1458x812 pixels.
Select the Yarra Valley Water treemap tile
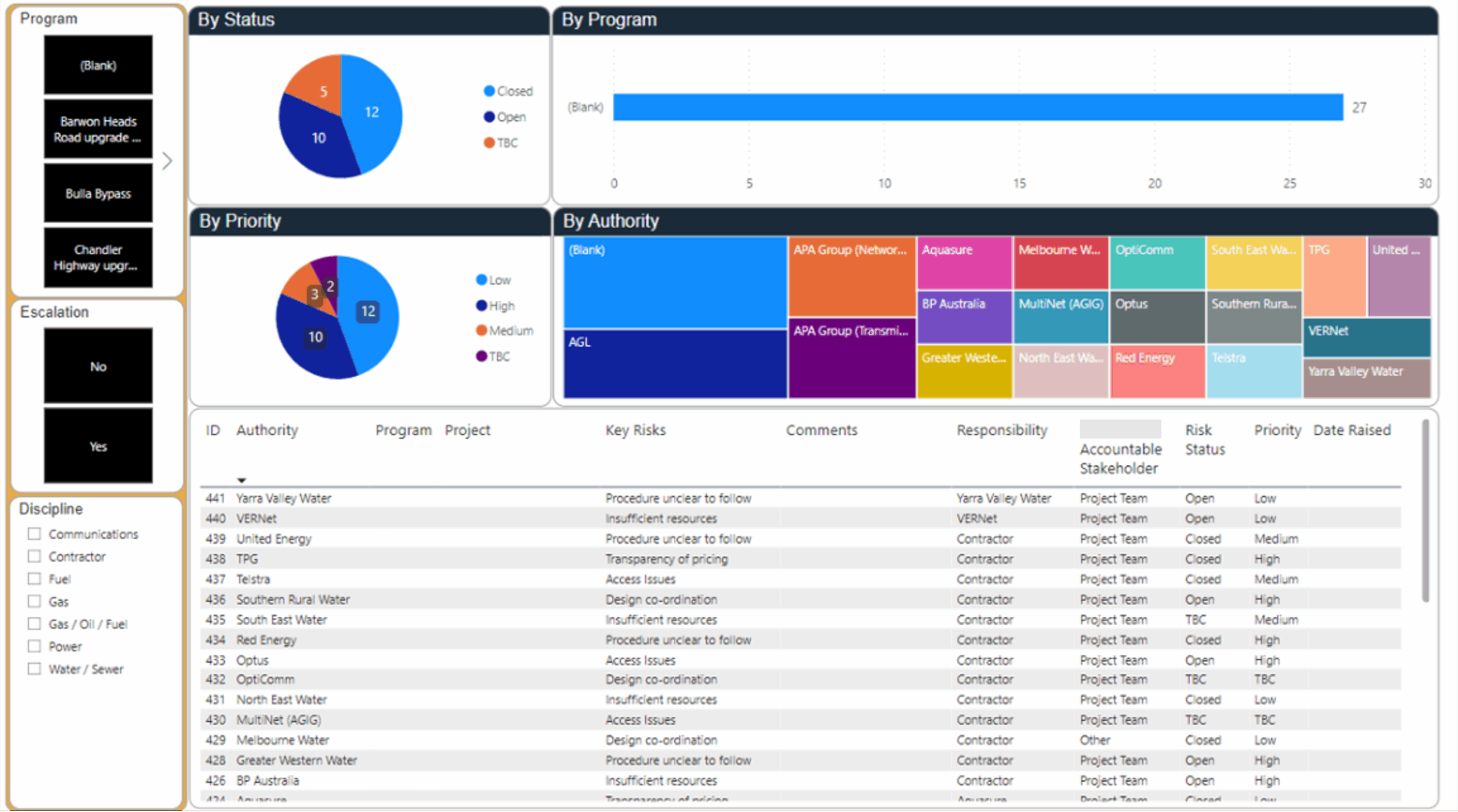(x=1367, y=378)
